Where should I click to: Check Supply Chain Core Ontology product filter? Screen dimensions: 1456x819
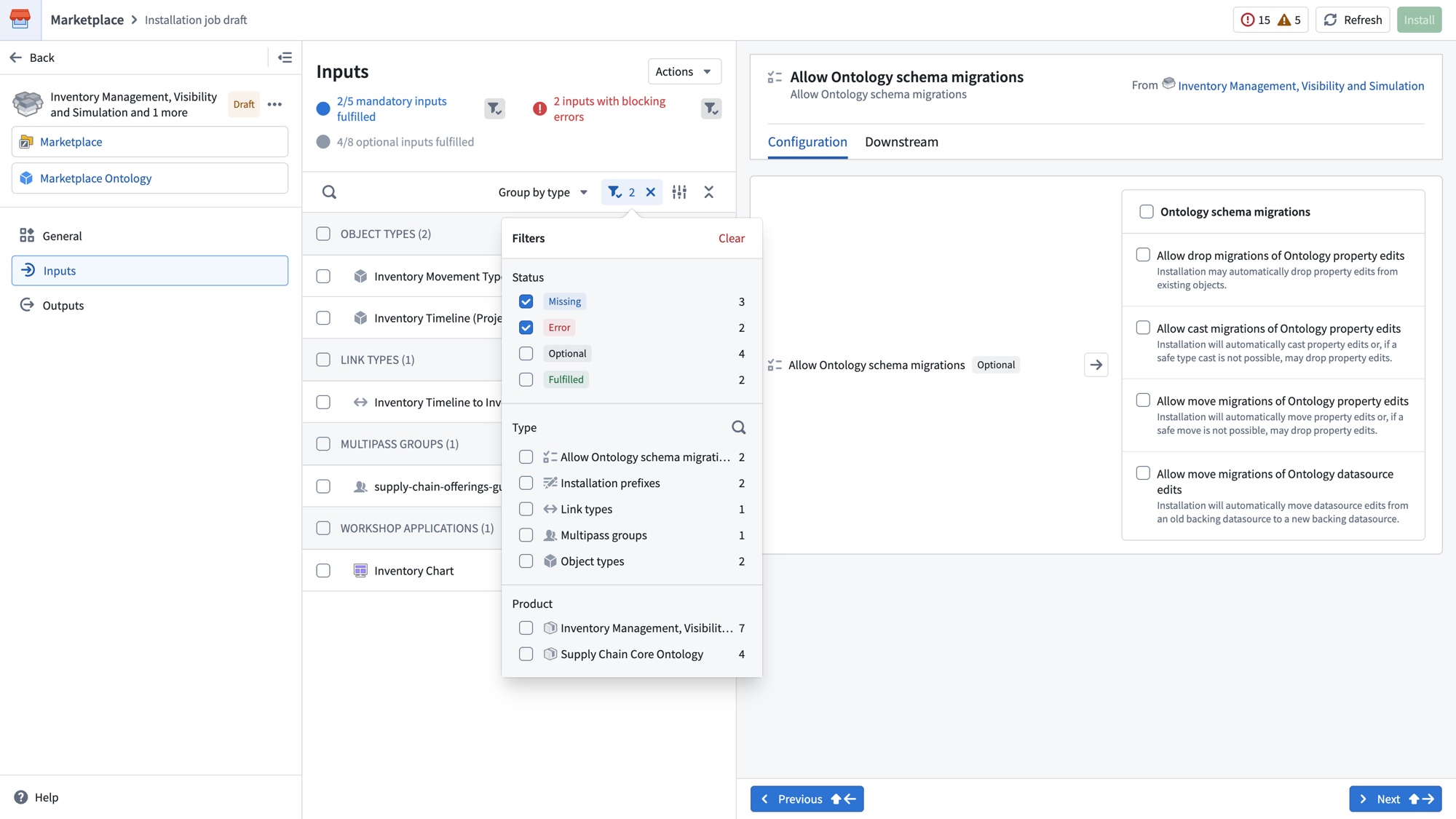526,654
